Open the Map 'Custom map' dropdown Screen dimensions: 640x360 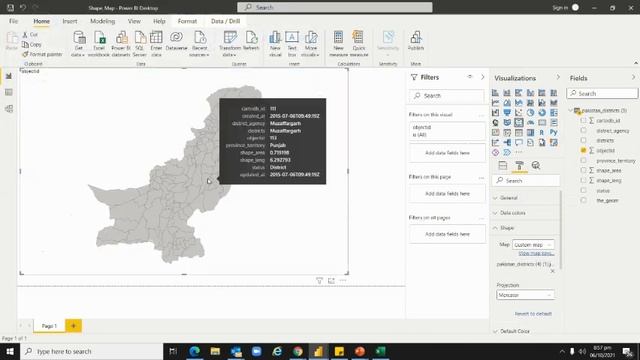click(x=533, y=244)
